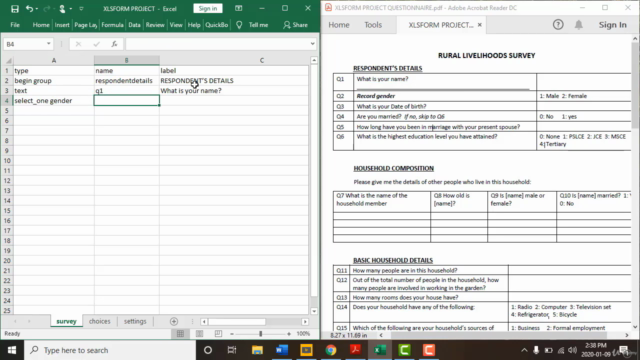This screenshot has width=640, height=360.
Task: Open the Review ribbon tab
Action: point(155,25)
